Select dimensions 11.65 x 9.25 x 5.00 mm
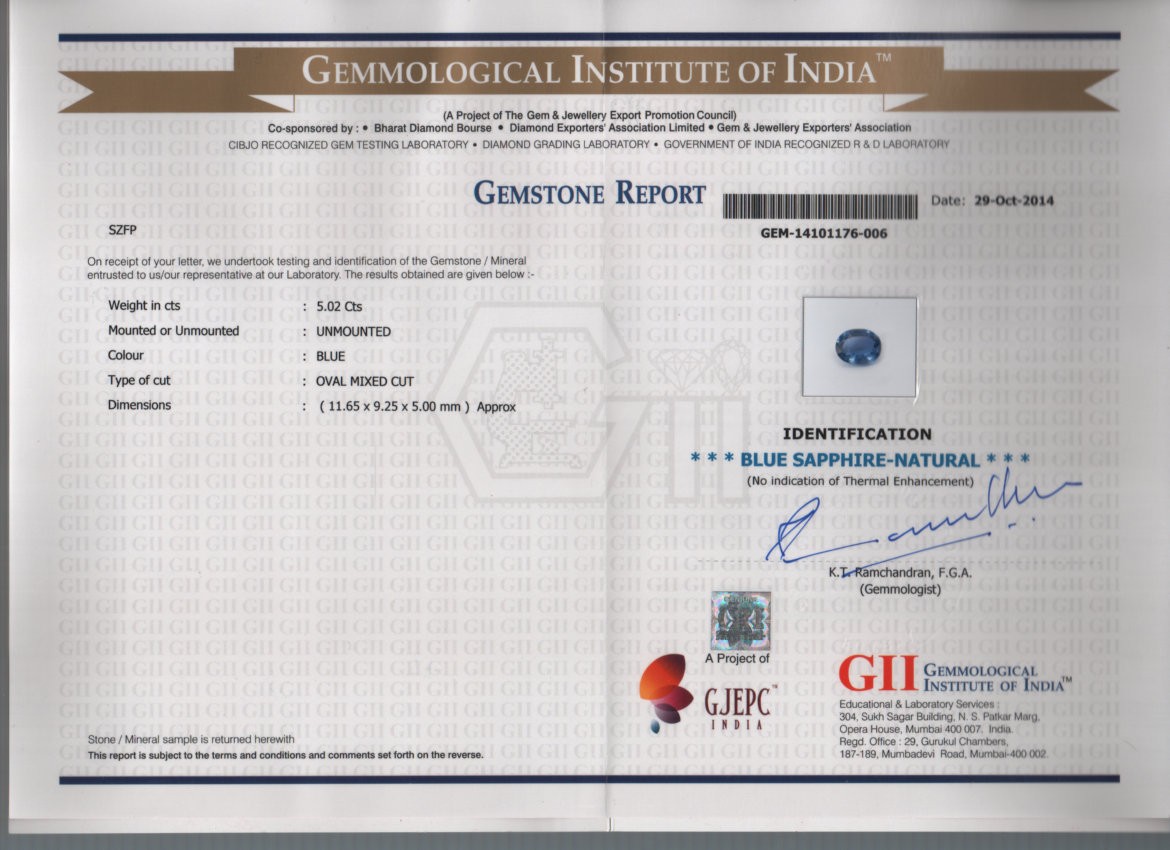Image resolution: width=1170 pixels, height=850 pixels. coord(395,407)
